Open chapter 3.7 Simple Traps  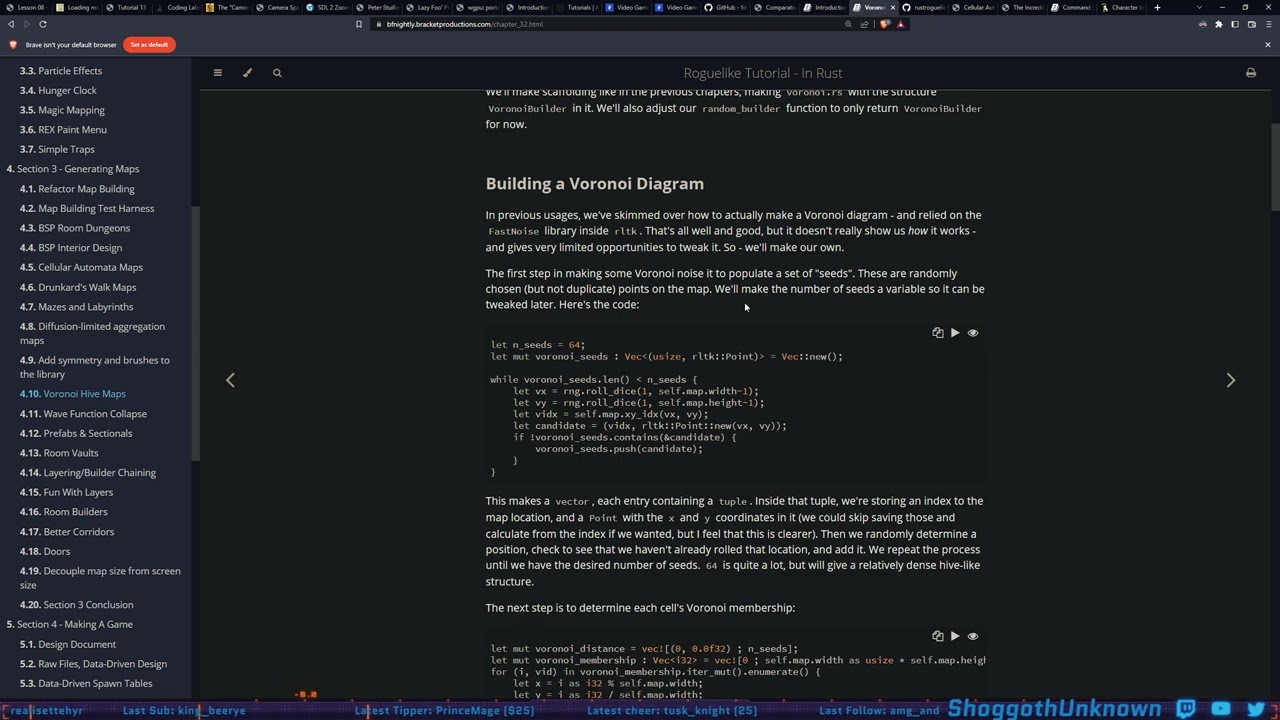pyautogui.click(x=57, y=149)
